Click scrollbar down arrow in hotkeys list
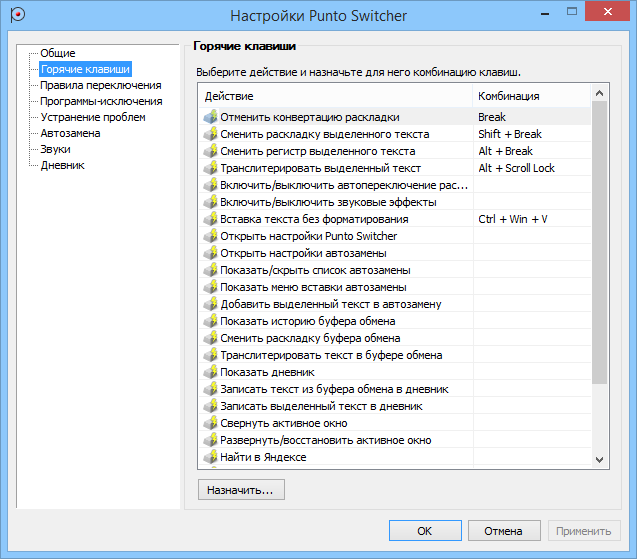This screenshot has width=637, height=559. pyautogui.click(x=599, y=459)
